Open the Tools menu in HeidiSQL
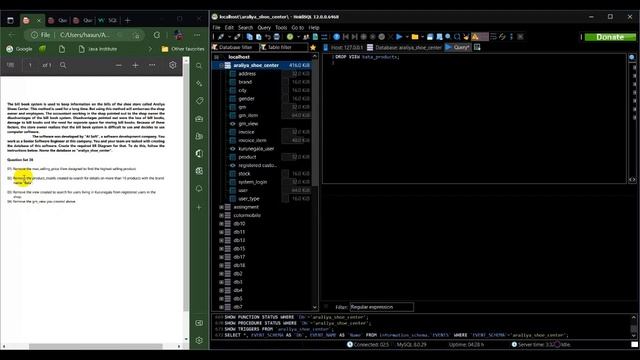Viewport: 640px width, 360px height. [x=281, y=27]
